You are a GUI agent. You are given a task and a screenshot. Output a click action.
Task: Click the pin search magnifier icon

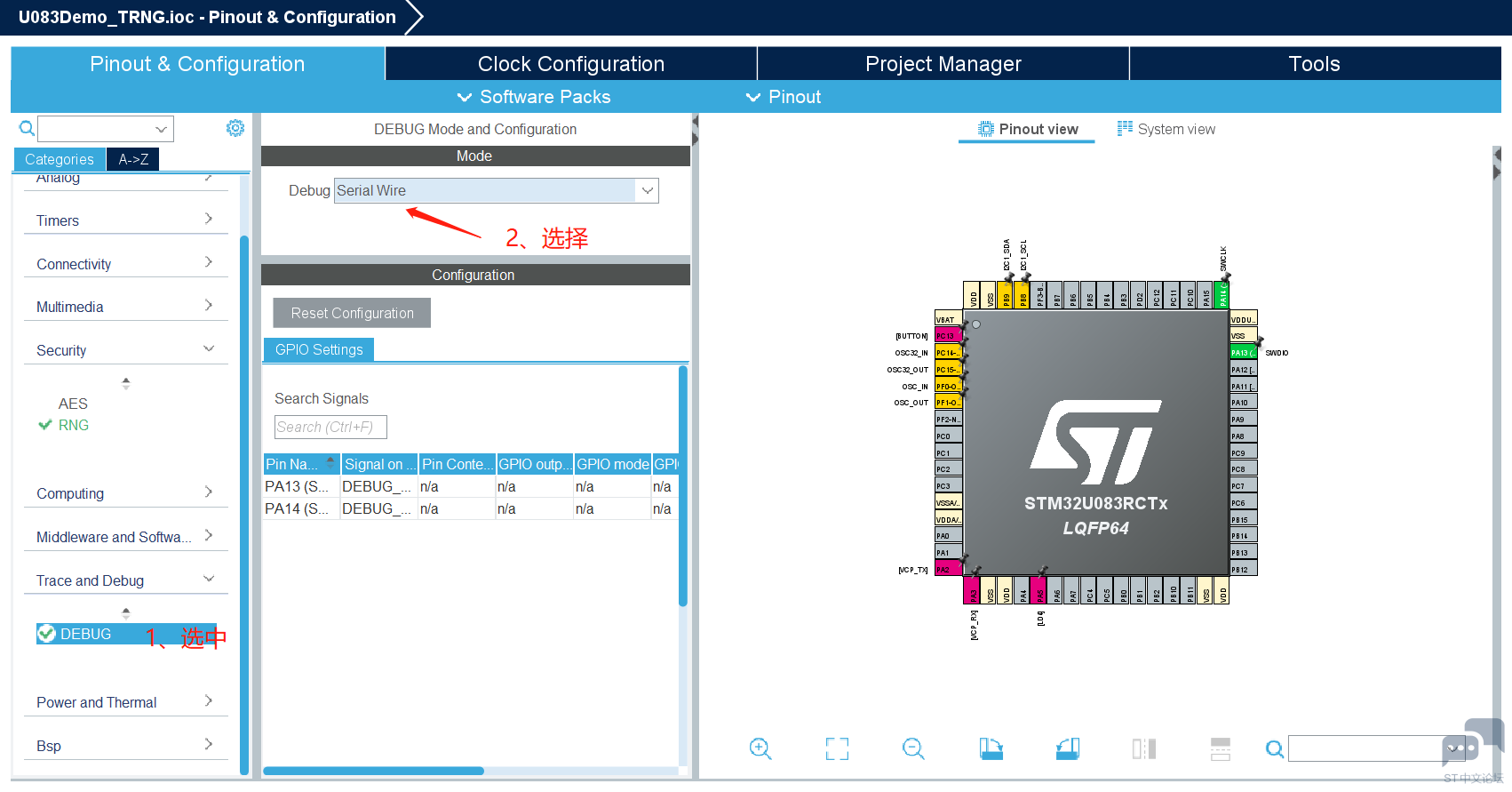[1275, 749]
